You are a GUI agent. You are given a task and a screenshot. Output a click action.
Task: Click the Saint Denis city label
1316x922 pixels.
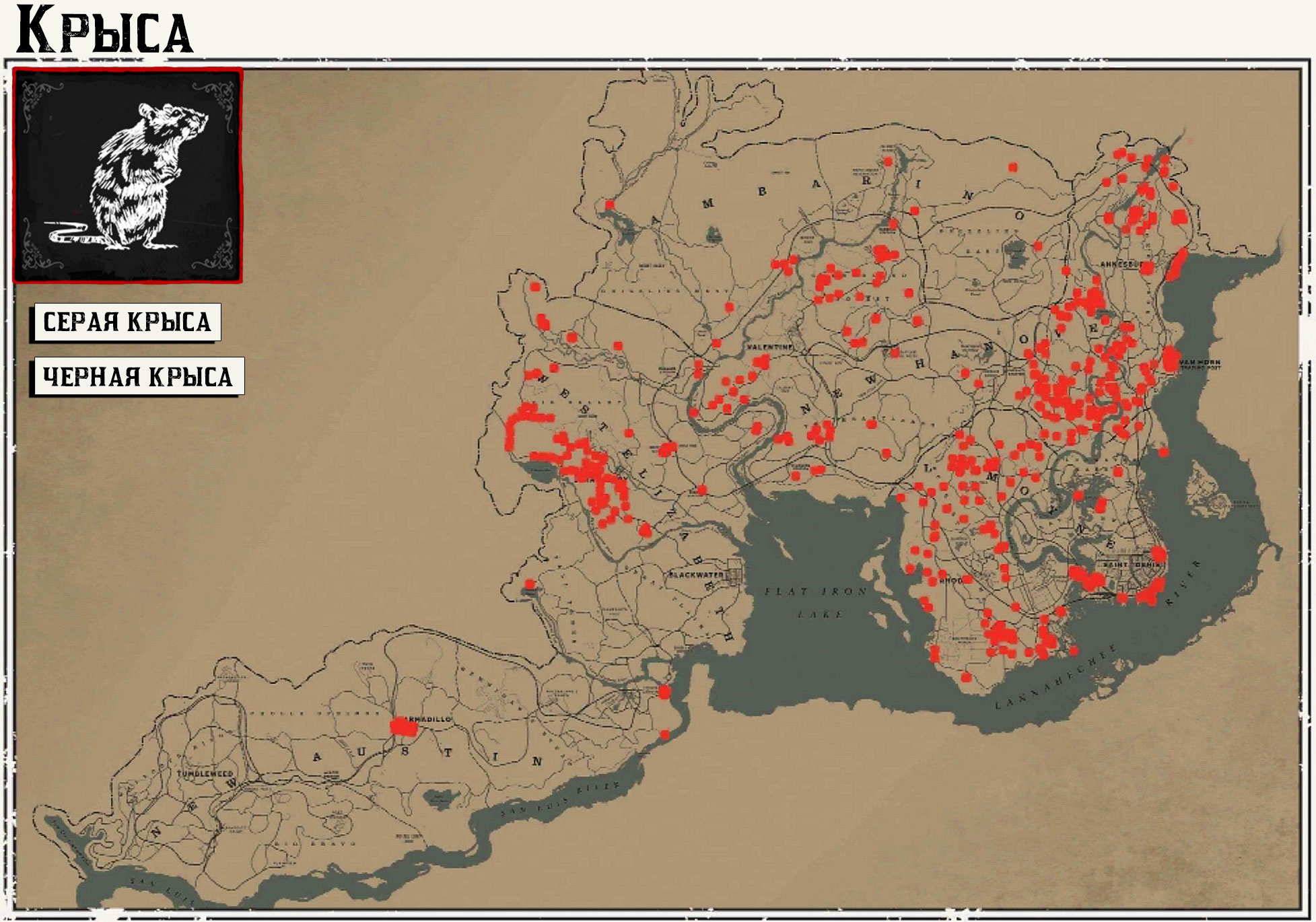coord(1130,565)
